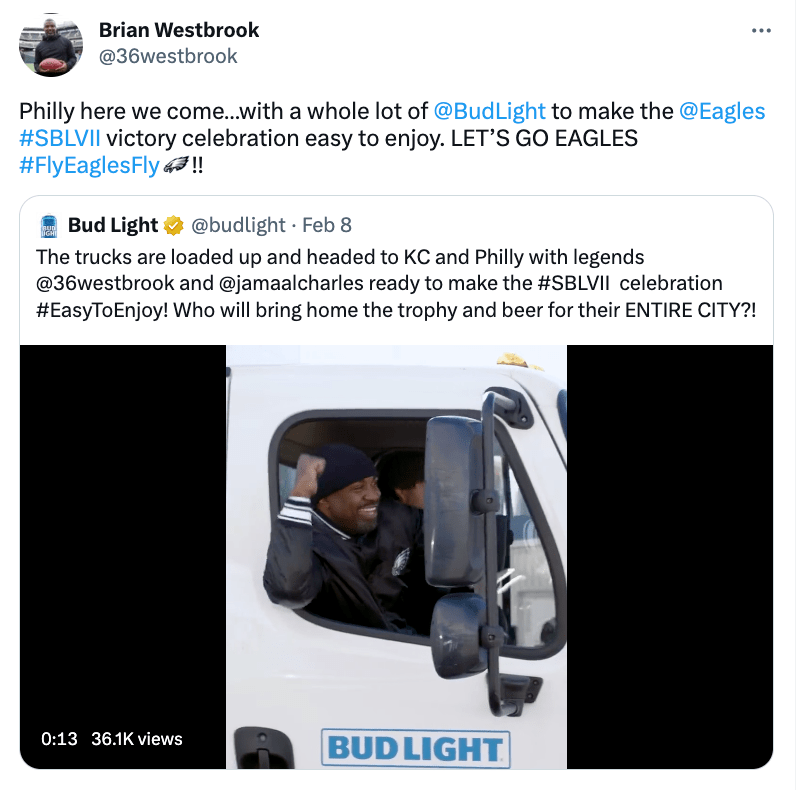
Task: Open the @BudLight mention link
Action: (489, 111)
